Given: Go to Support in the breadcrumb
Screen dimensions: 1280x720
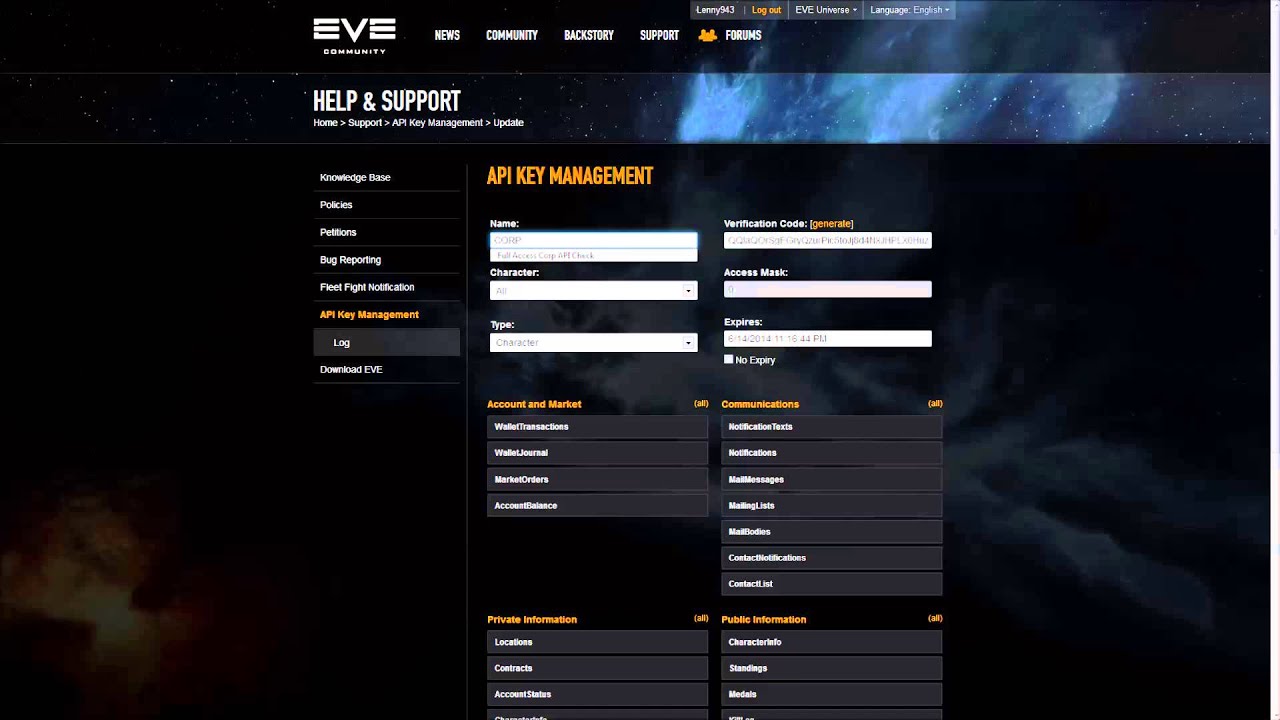Looking at the screenshot, I should click(365, 123).
